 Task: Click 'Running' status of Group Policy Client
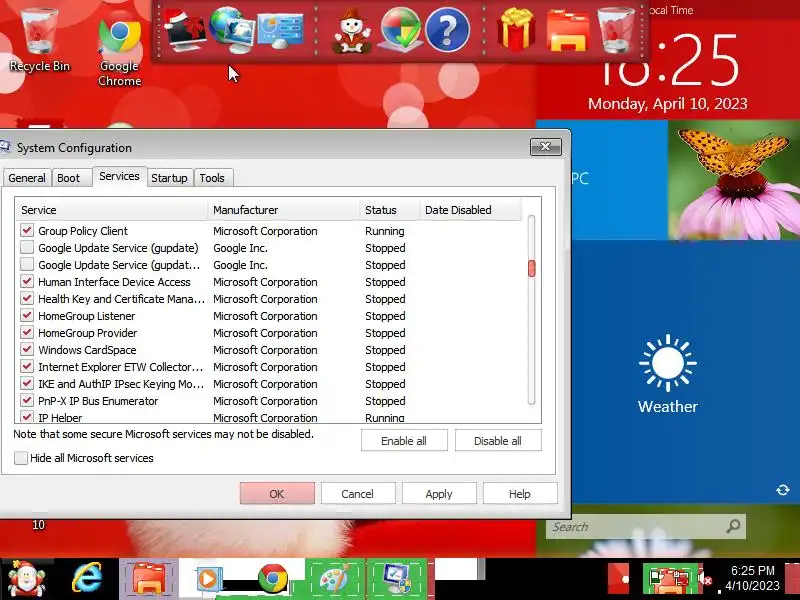(x=385, y=231)
